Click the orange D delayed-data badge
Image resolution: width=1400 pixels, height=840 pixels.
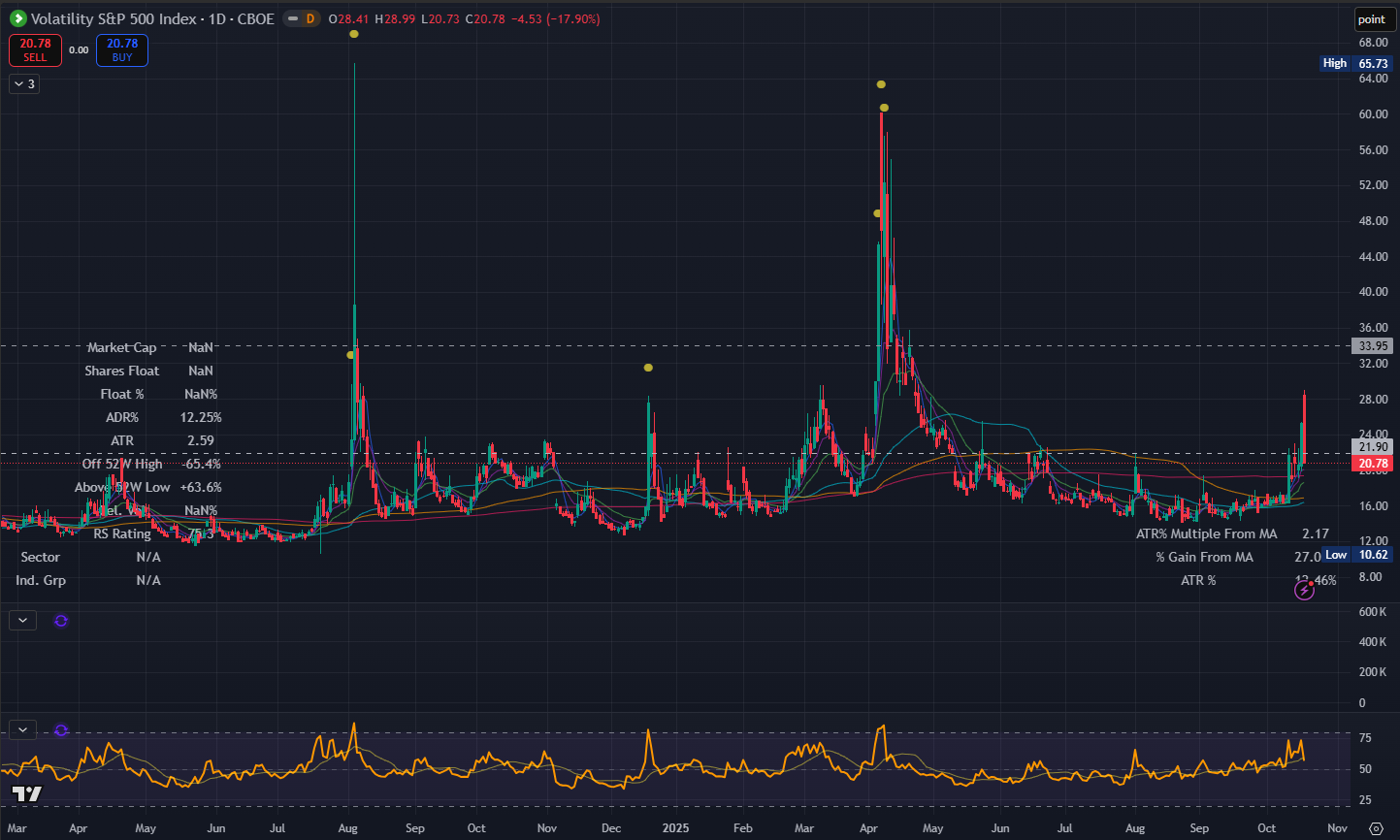click(310, 18)
